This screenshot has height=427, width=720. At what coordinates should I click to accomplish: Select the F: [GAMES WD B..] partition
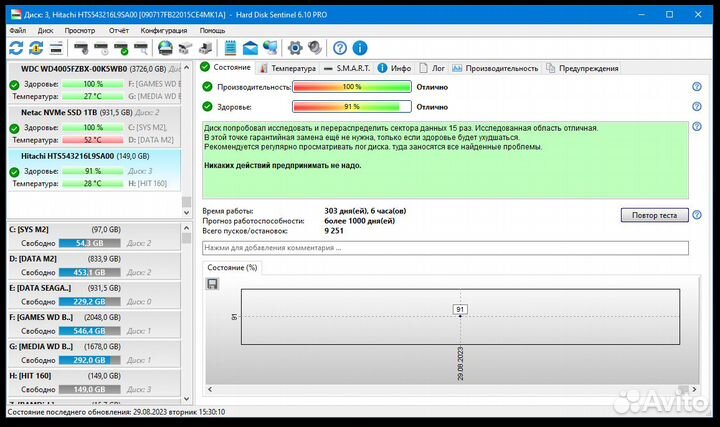95,324
